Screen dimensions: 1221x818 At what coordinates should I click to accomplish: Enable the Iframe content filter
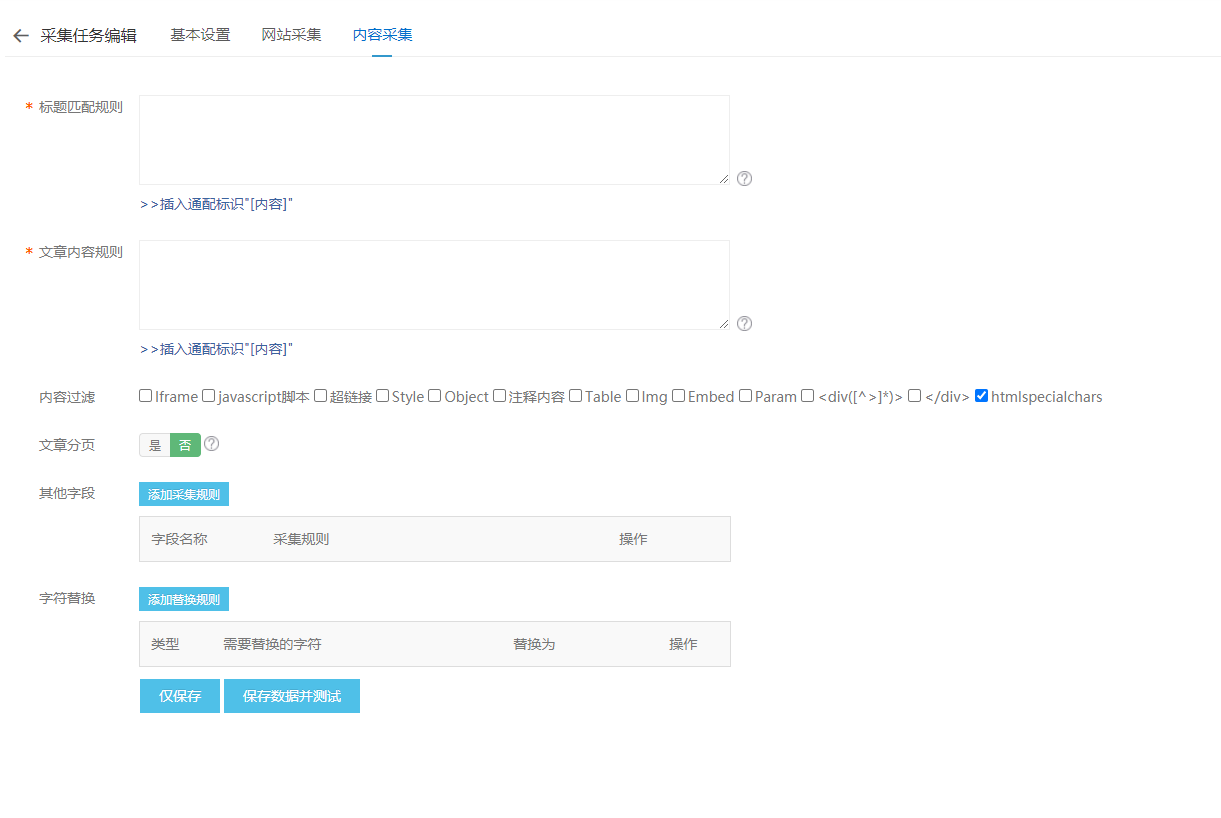point(145,396)
